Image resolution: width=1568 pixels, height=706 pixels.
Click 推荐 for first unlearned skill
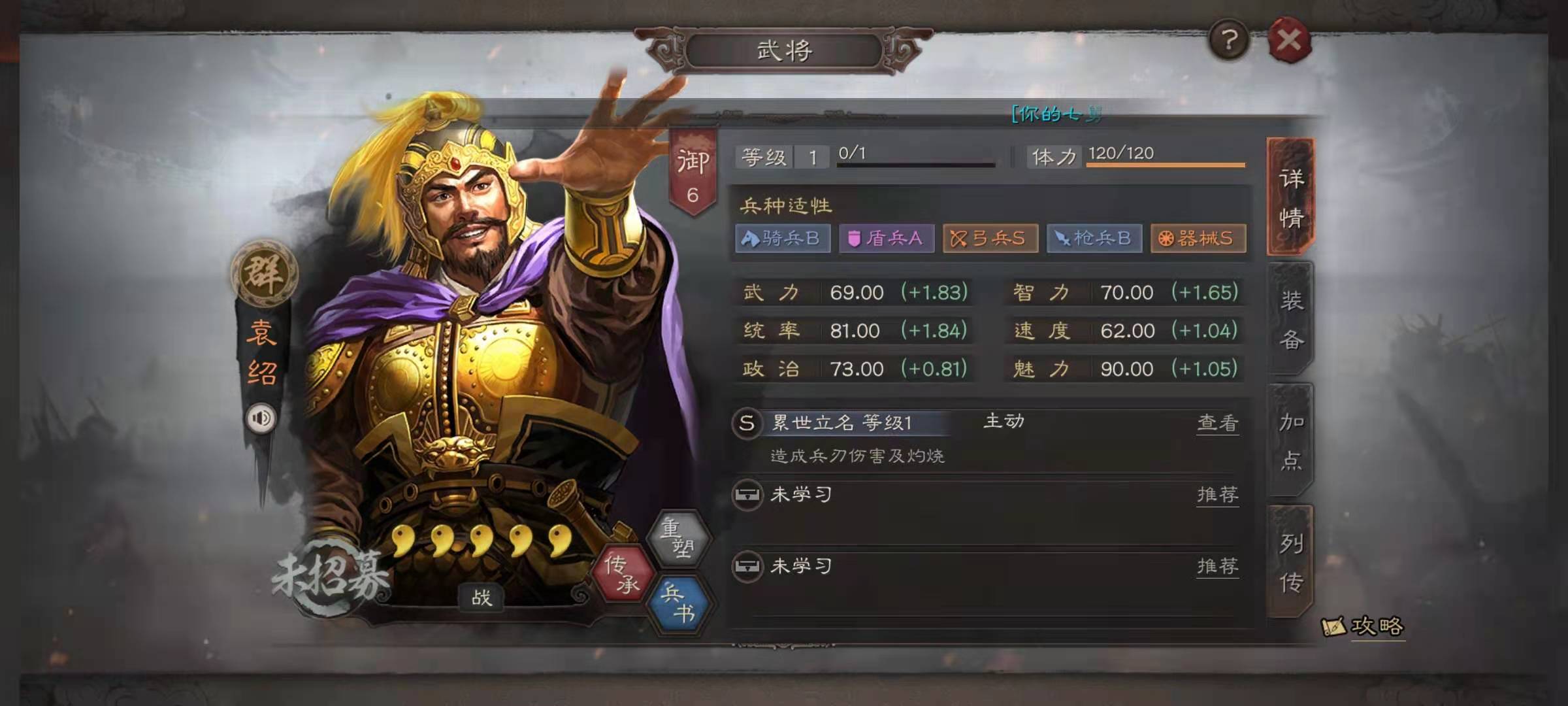[x=1217, y=495]
